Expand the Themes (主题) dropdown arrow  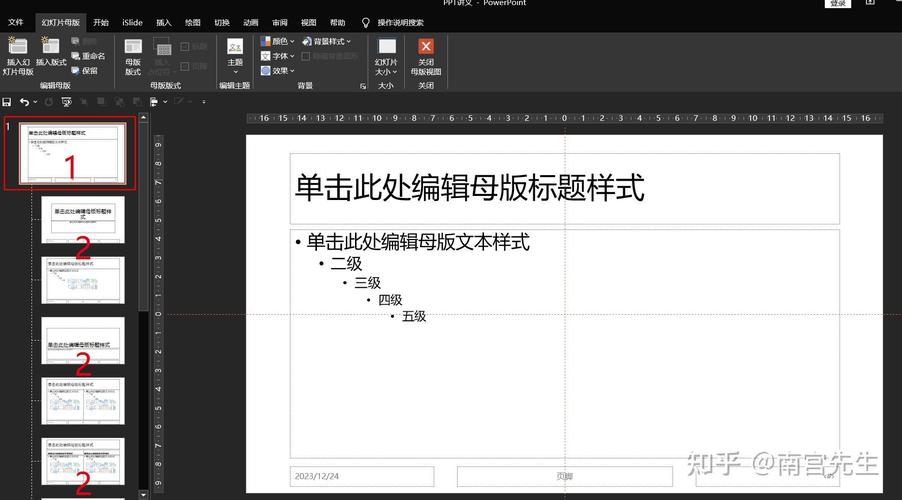point(235,72)
